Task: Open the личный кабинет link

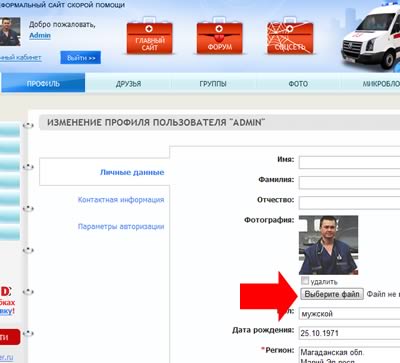Action: tap(20, 58)
